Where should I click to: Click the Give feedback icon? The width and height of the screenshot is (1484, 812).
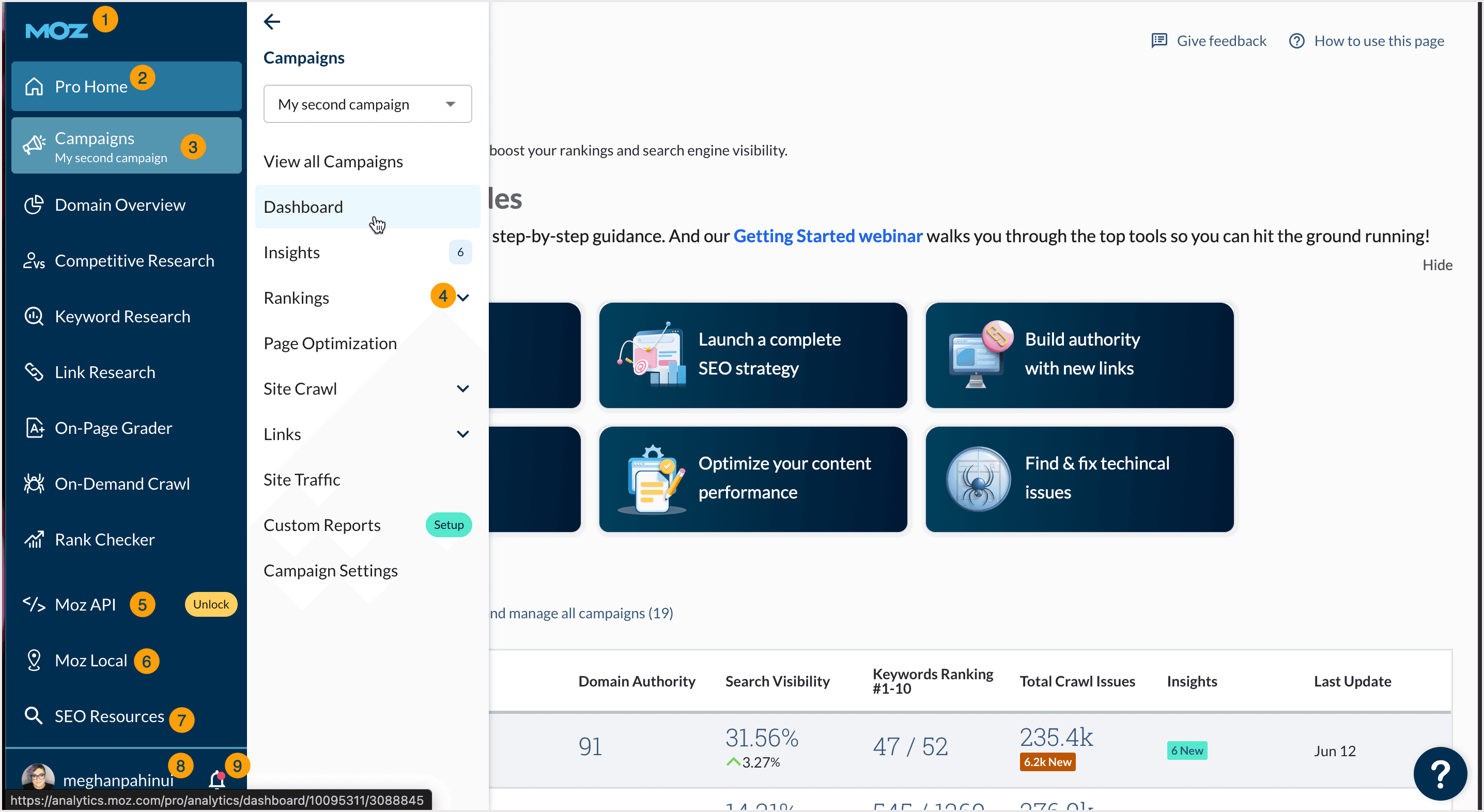(1159, 40)
